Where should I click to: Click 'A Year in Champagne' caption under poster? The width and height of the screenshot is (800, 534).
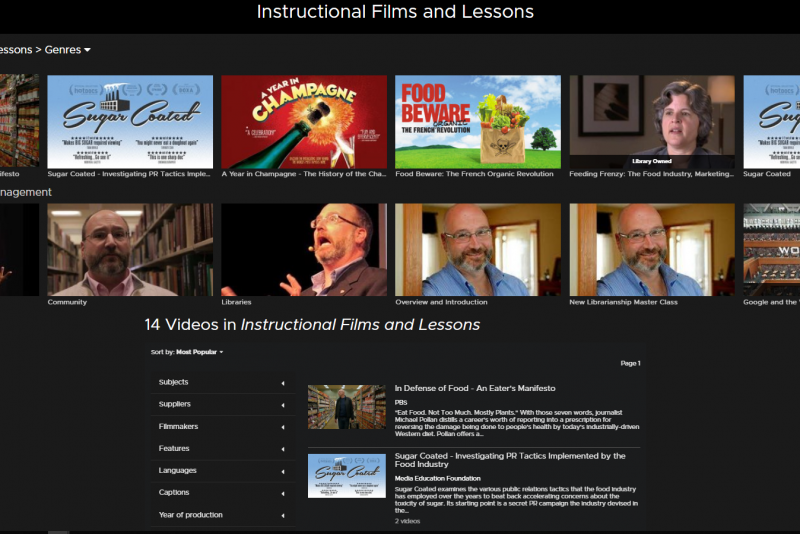pyautogui.click(x=304, y=174)
